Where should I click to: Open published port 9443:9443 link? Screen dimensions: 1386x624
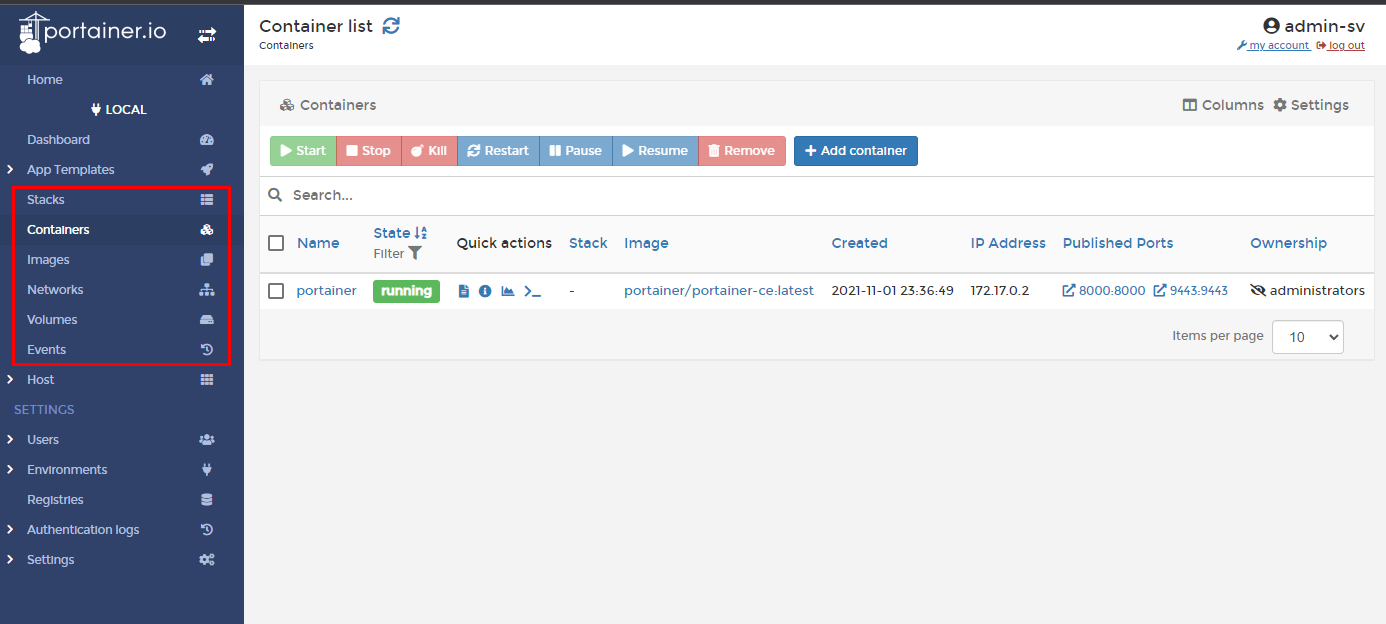pos(1191,291)
